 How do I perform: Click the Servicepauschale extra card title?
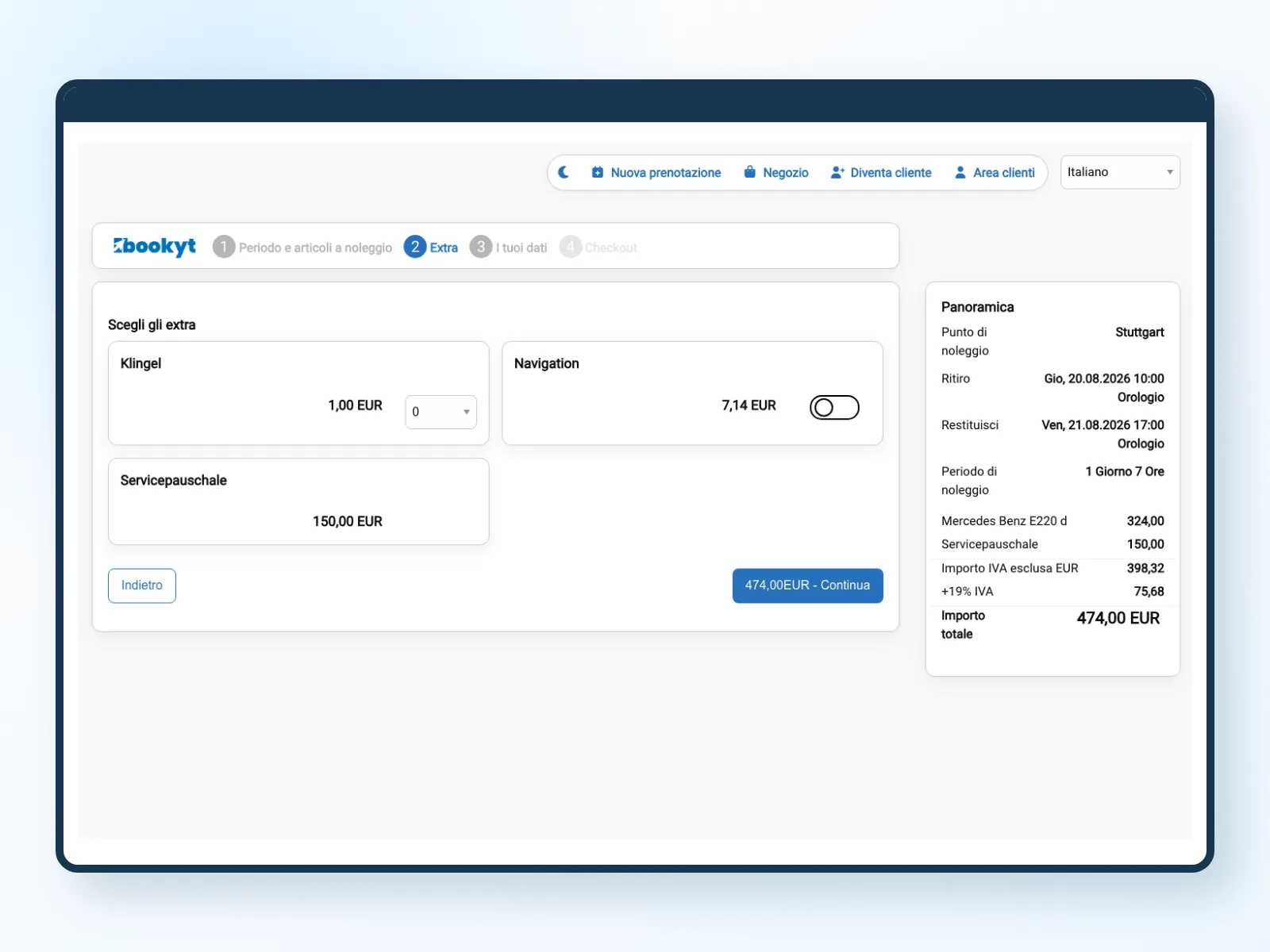pyautogui.click(x=174, y=480)
